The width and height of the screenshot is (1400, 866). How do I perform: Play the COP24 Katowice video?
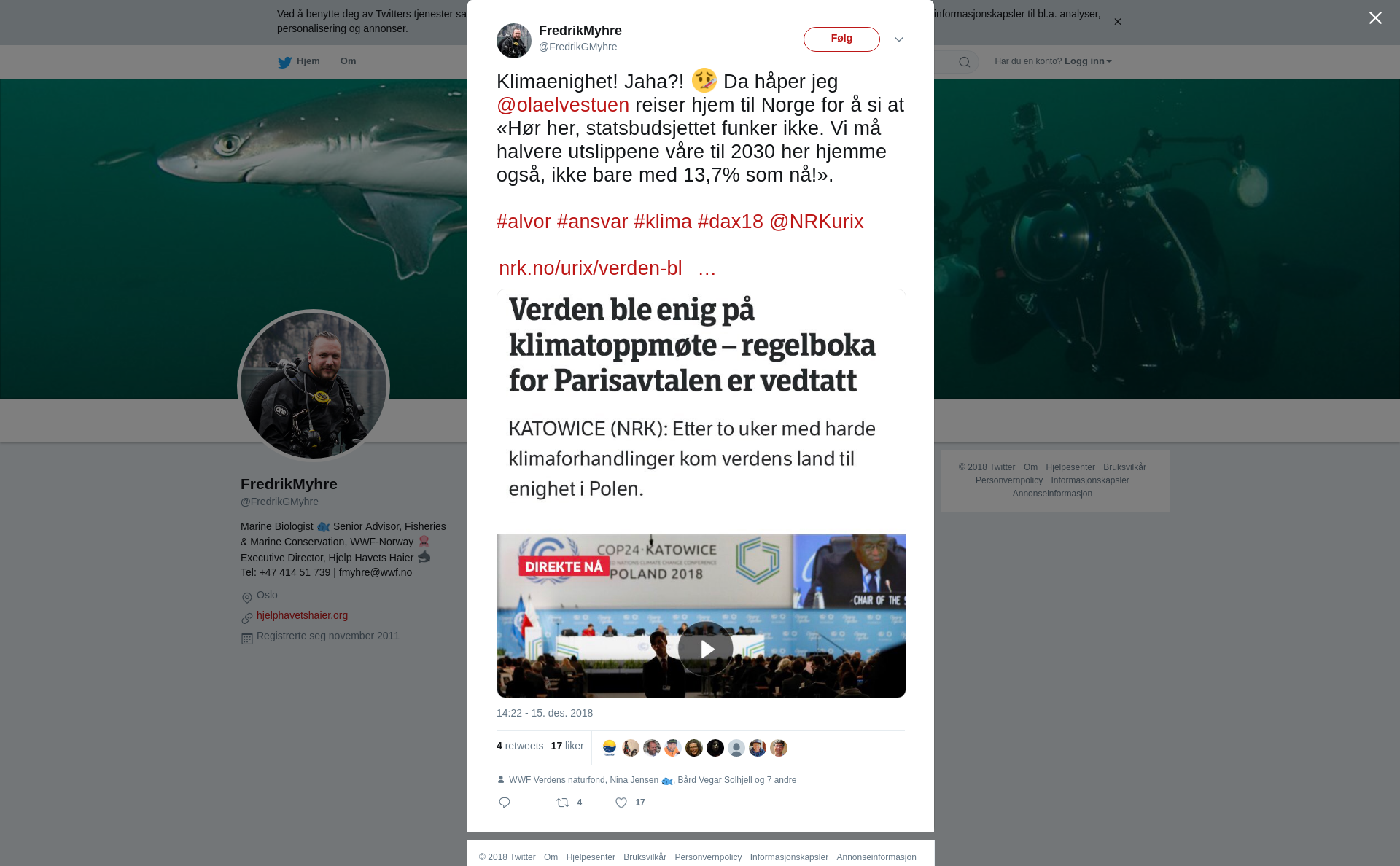click(x=705, y=649)
